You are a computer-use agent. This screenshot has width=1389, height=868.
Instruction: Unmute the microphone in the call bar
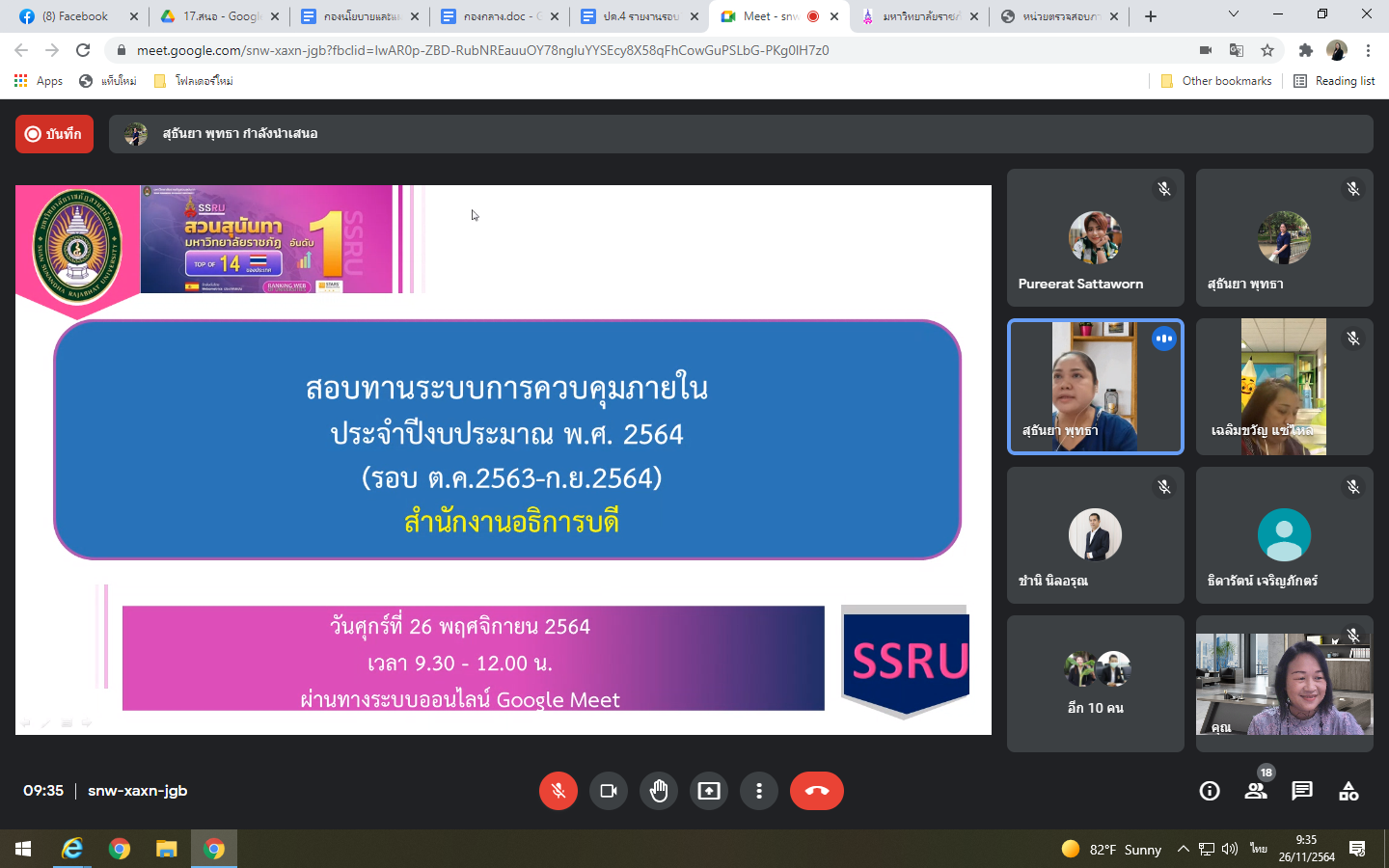[x=558, y=791]
